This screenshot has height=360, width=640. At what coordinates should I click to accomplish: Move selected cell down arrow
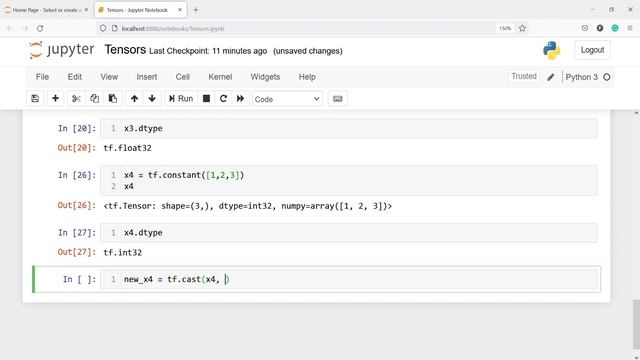pyautogui.click(x=152, y=99)
